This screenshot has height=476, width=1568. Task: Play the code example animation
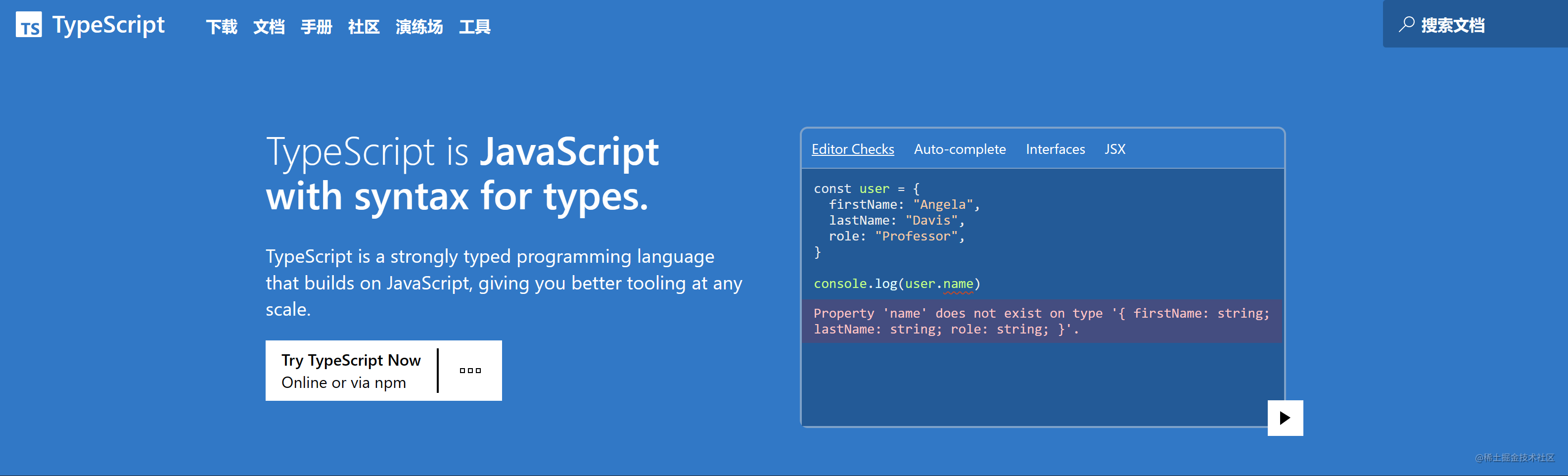click(x=1285, y=418)
